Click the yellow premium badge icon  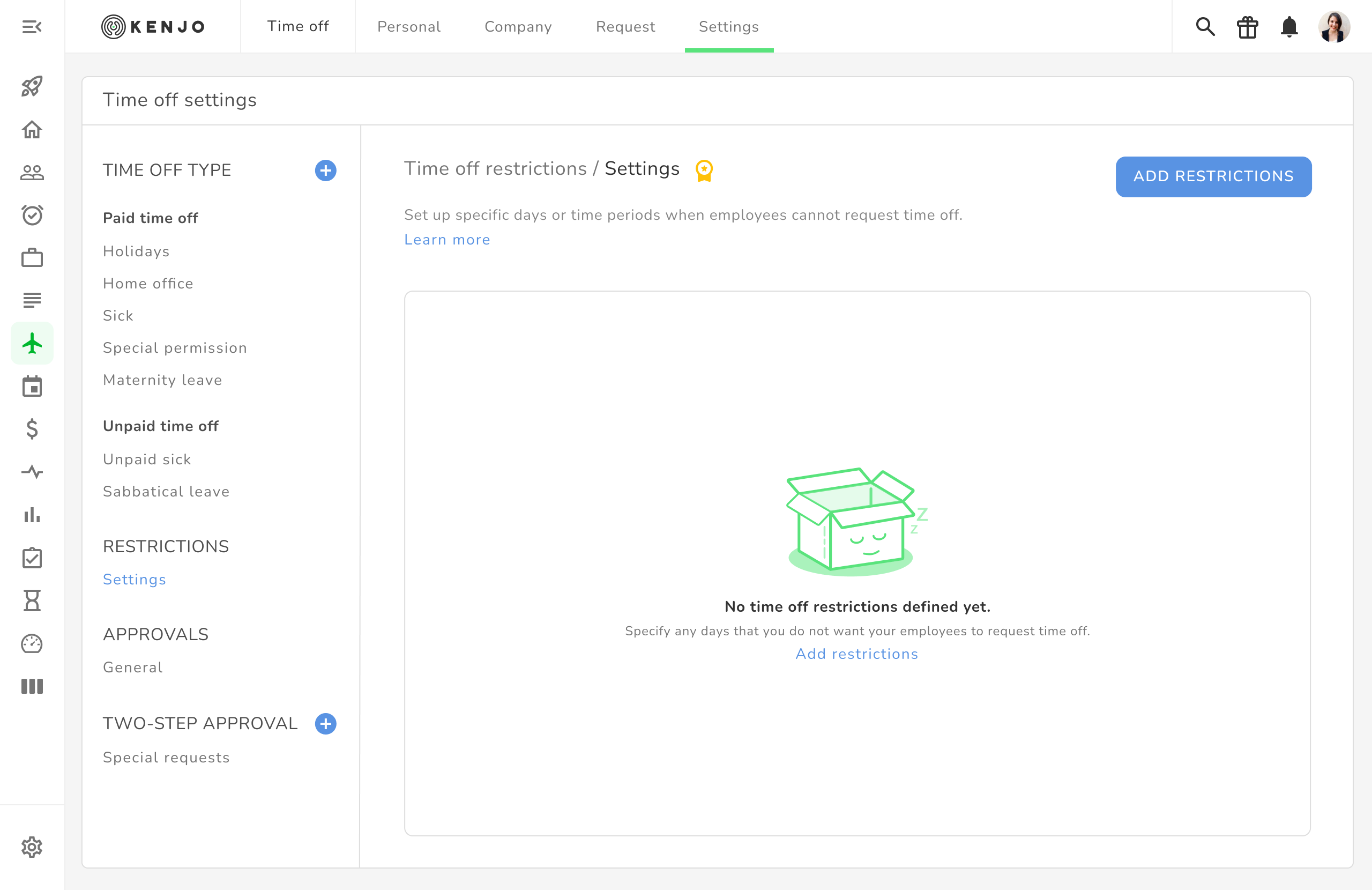(704, 170)
